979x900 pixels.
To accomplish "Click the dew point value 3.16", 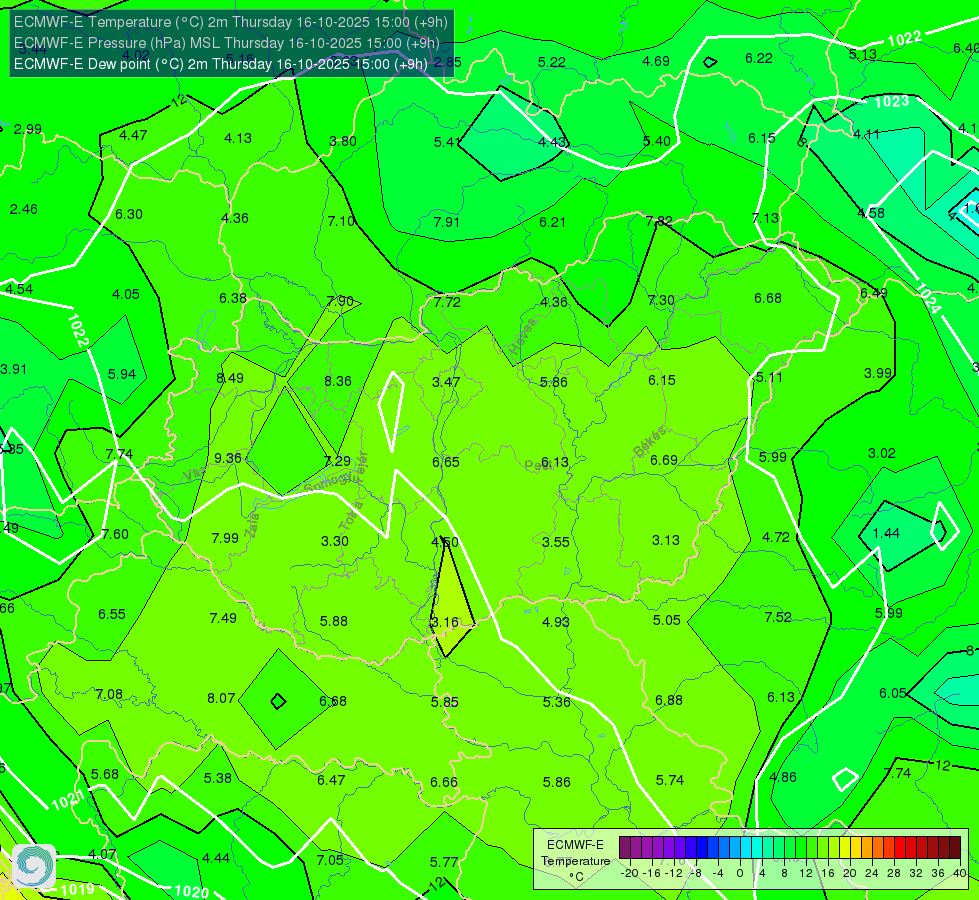I will click(445, 622).
